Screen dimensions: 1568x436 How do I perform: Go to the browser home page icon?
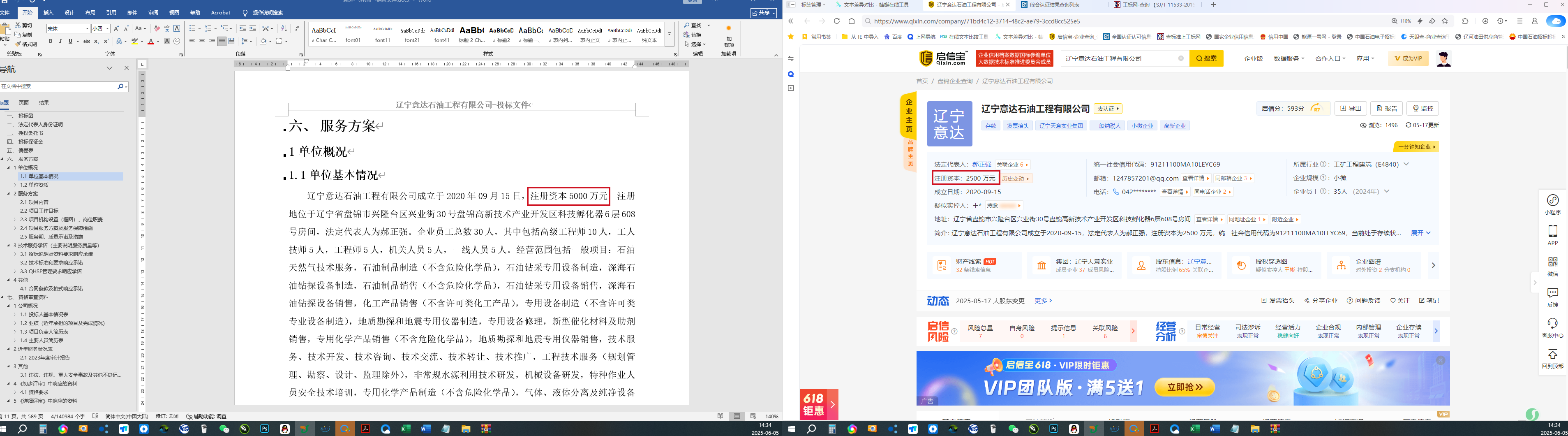(852, 21)
